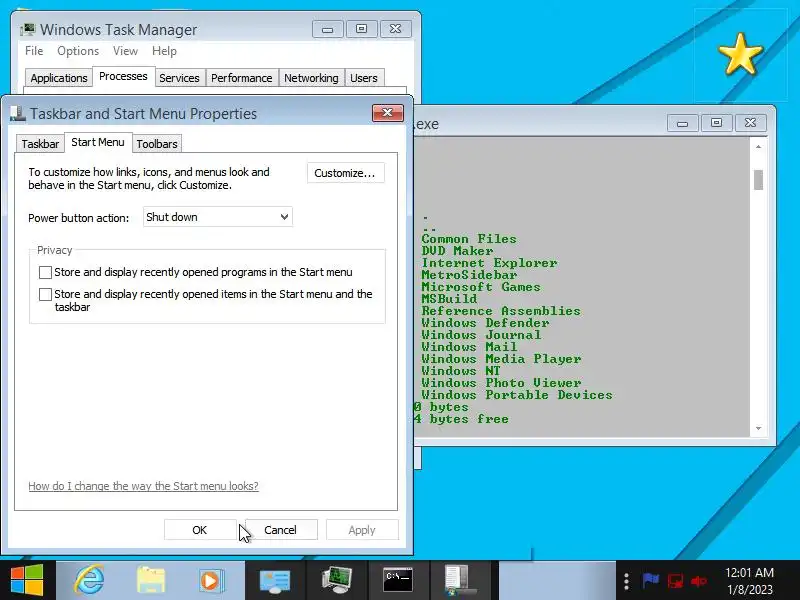Switch to Task Manager Users tab

click(364, 78)
